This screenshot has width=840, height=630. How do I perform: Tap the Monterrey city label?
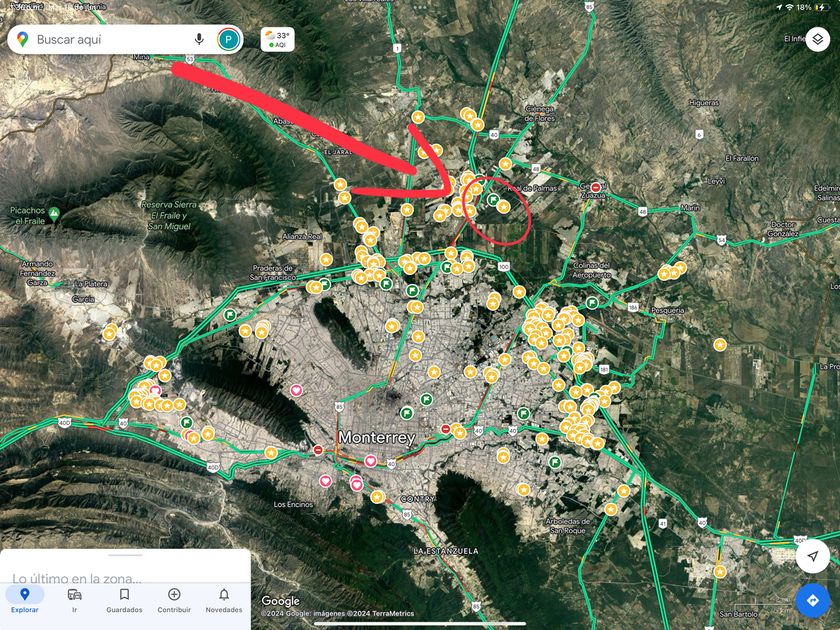pos(376,438)
